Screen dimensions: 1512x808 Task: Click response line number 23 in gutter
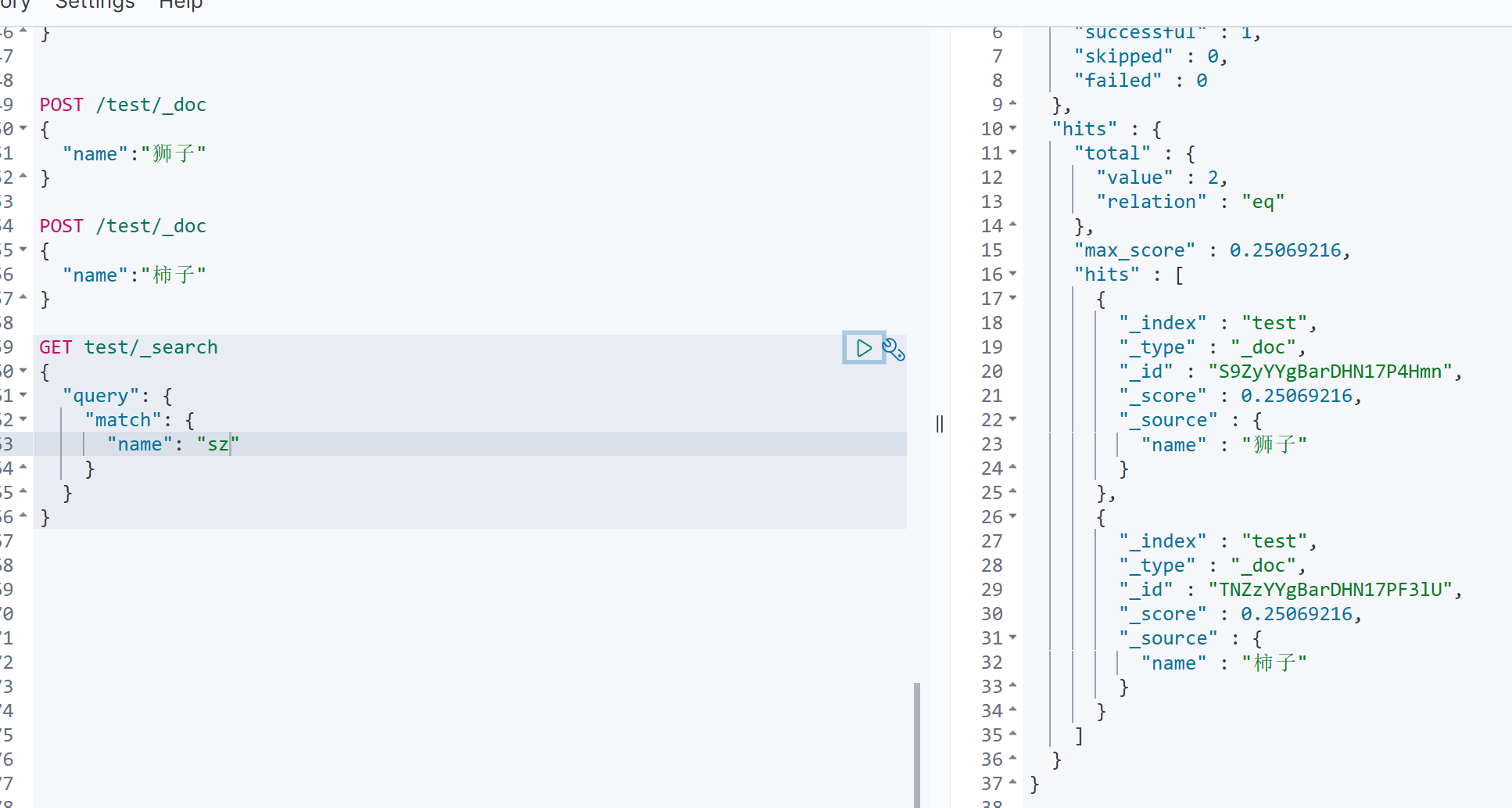991,444
